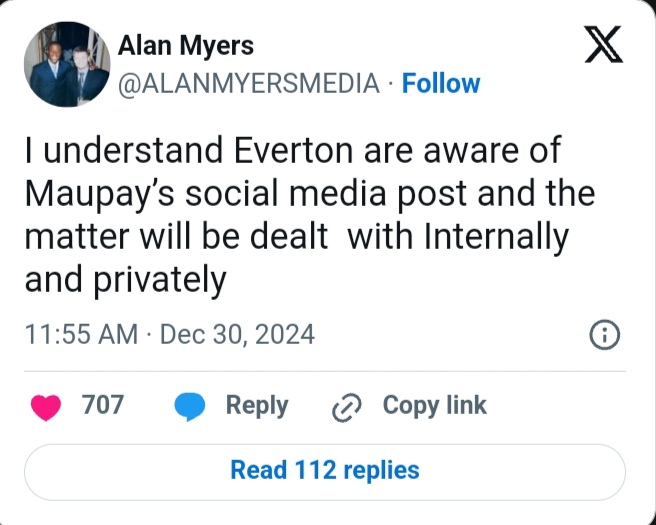The image size is (656, 525).
Task: Click the blue reply speech bubble icon
Action: pos(190,406)
